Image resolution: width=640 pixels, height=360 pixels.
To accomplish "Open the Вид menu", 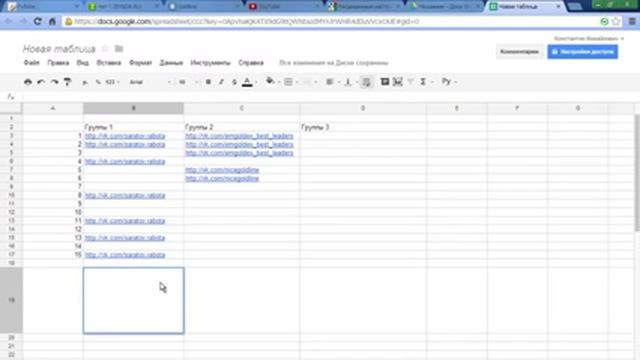I will (82, 63).
